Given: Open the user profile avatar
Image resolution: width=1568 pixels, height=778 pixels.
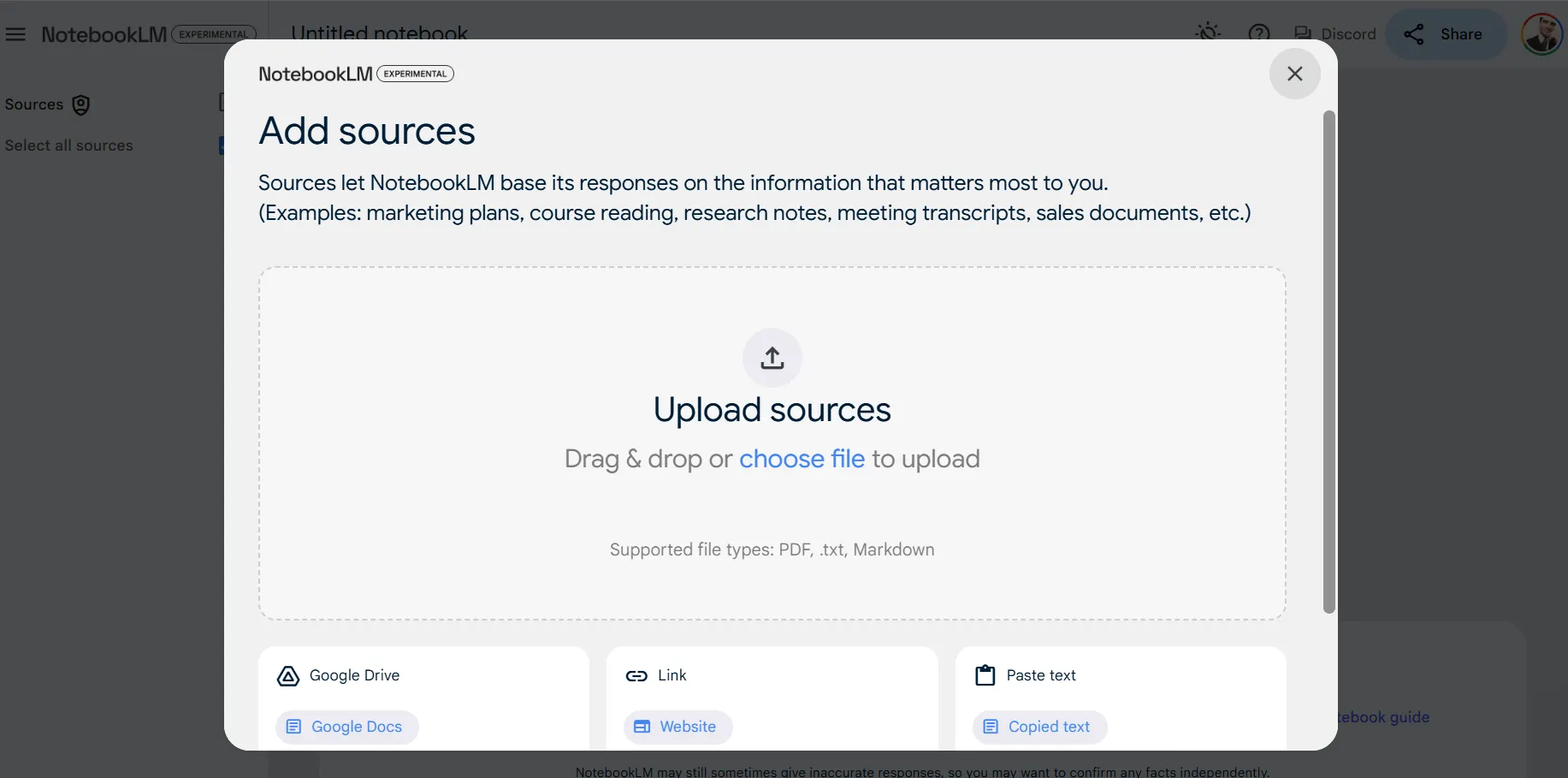Looking at the screenshot, I should point(1541,34).
